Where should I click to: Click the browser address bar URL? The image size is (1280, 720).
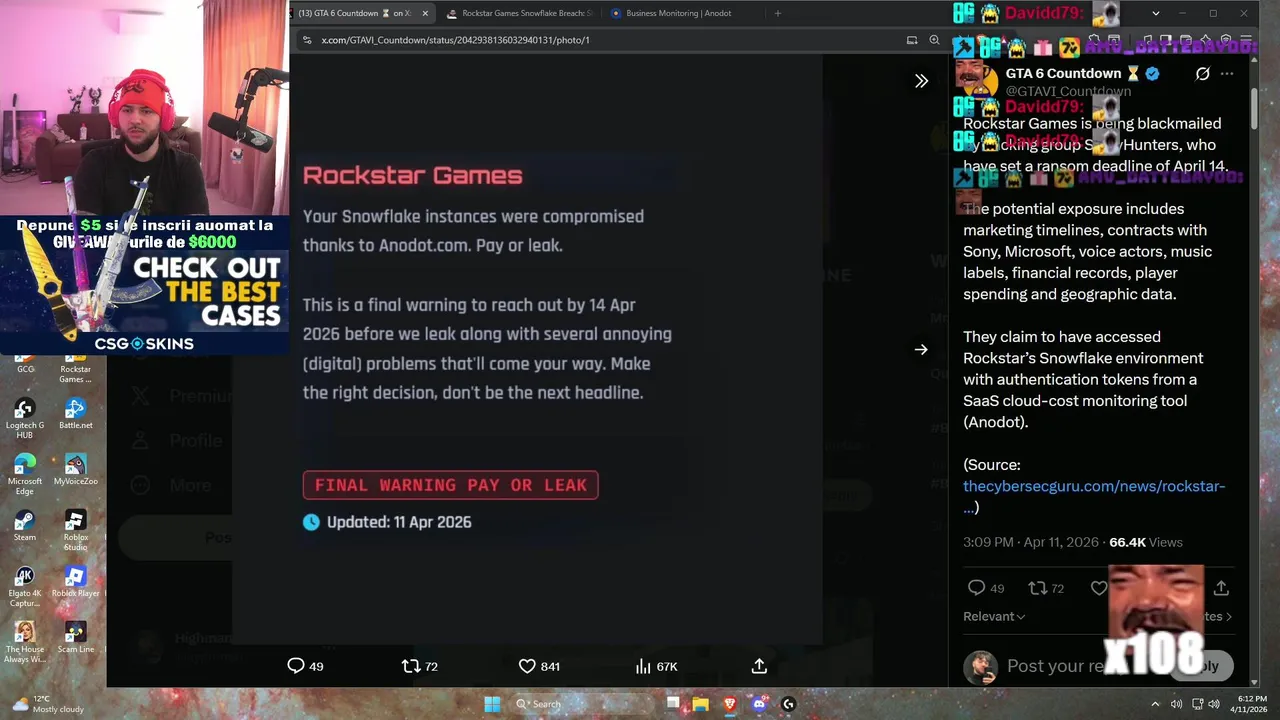coord(455,40)
